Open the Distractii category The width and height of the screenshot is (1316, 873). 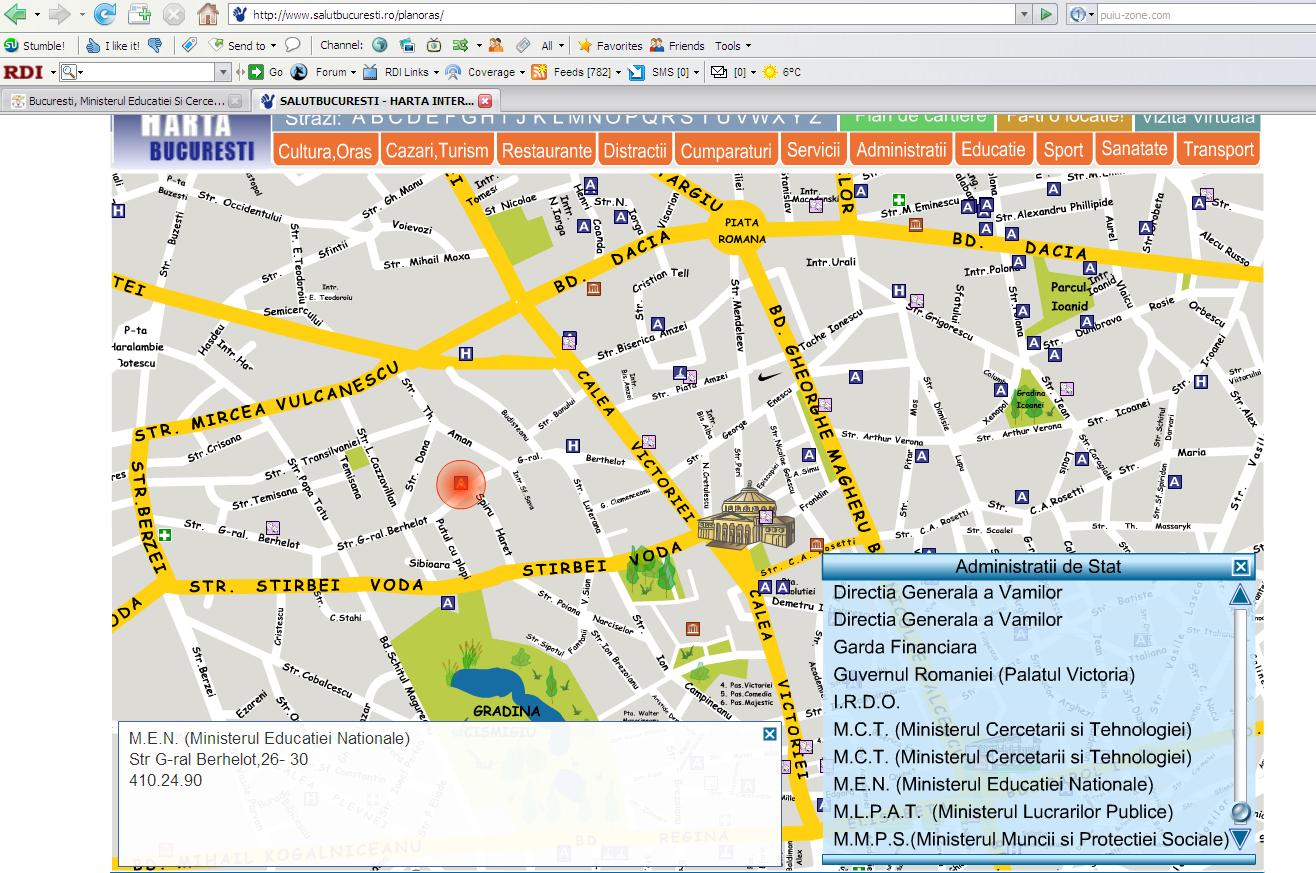(x=635, y=151)
